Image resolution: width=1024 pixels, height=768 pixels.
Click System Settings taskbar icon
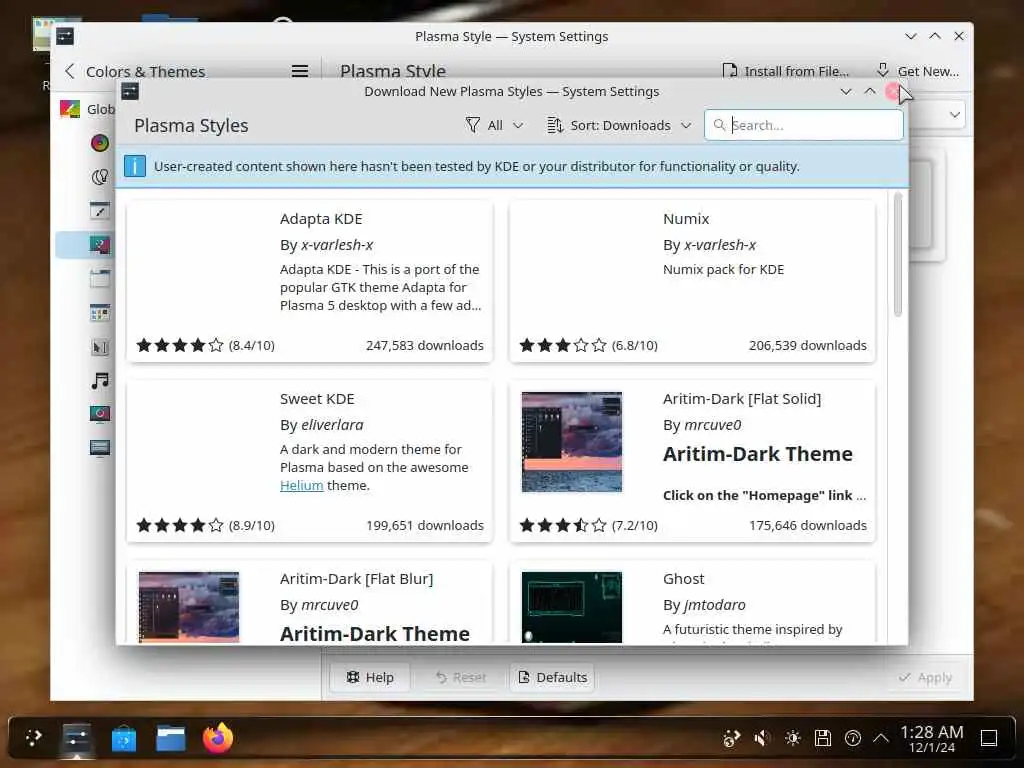tap(77, 739)
